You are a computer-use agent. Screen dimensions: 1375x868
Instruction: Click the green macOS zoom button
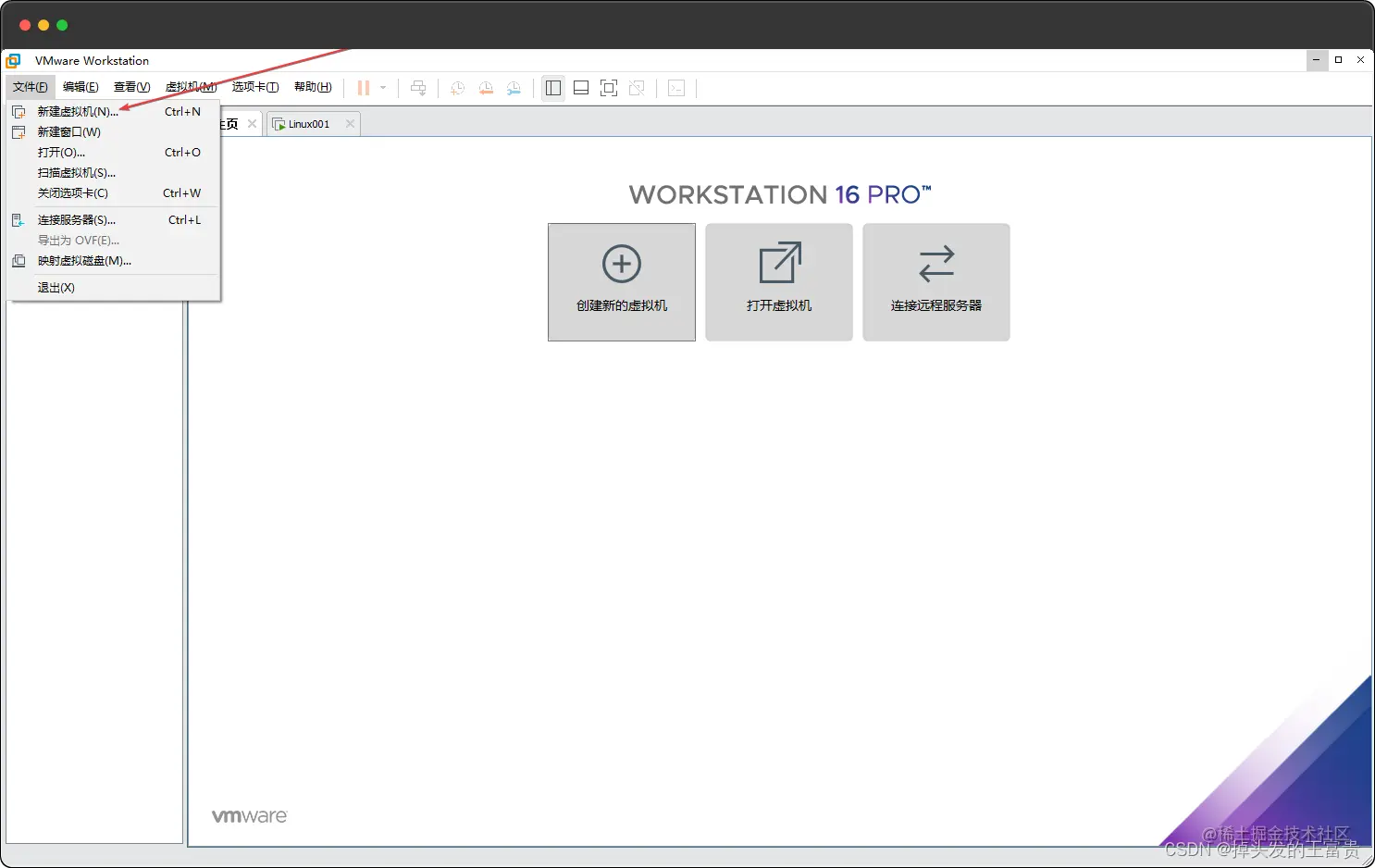pos(62,25)
